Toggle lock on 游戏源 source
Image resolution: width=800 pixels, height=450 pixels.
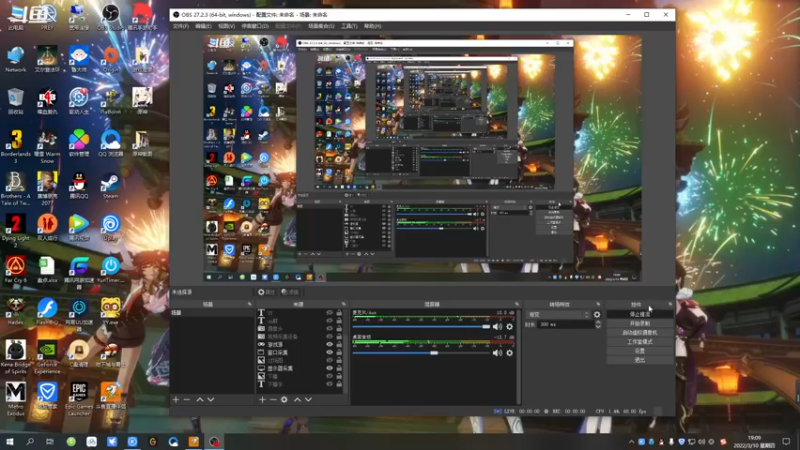point(339,344)
